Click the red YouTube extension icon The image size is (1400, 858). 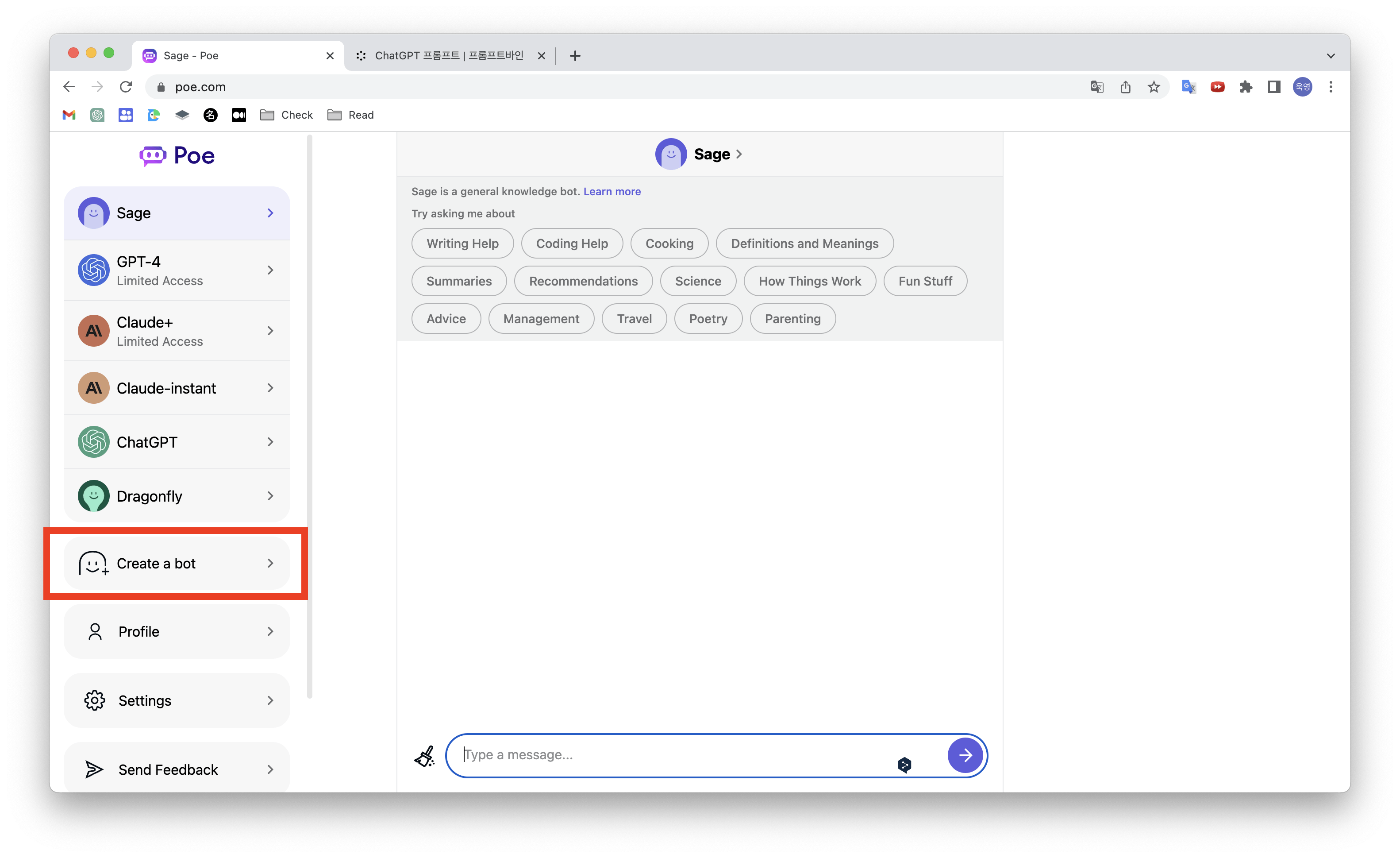click(1217, 86)
